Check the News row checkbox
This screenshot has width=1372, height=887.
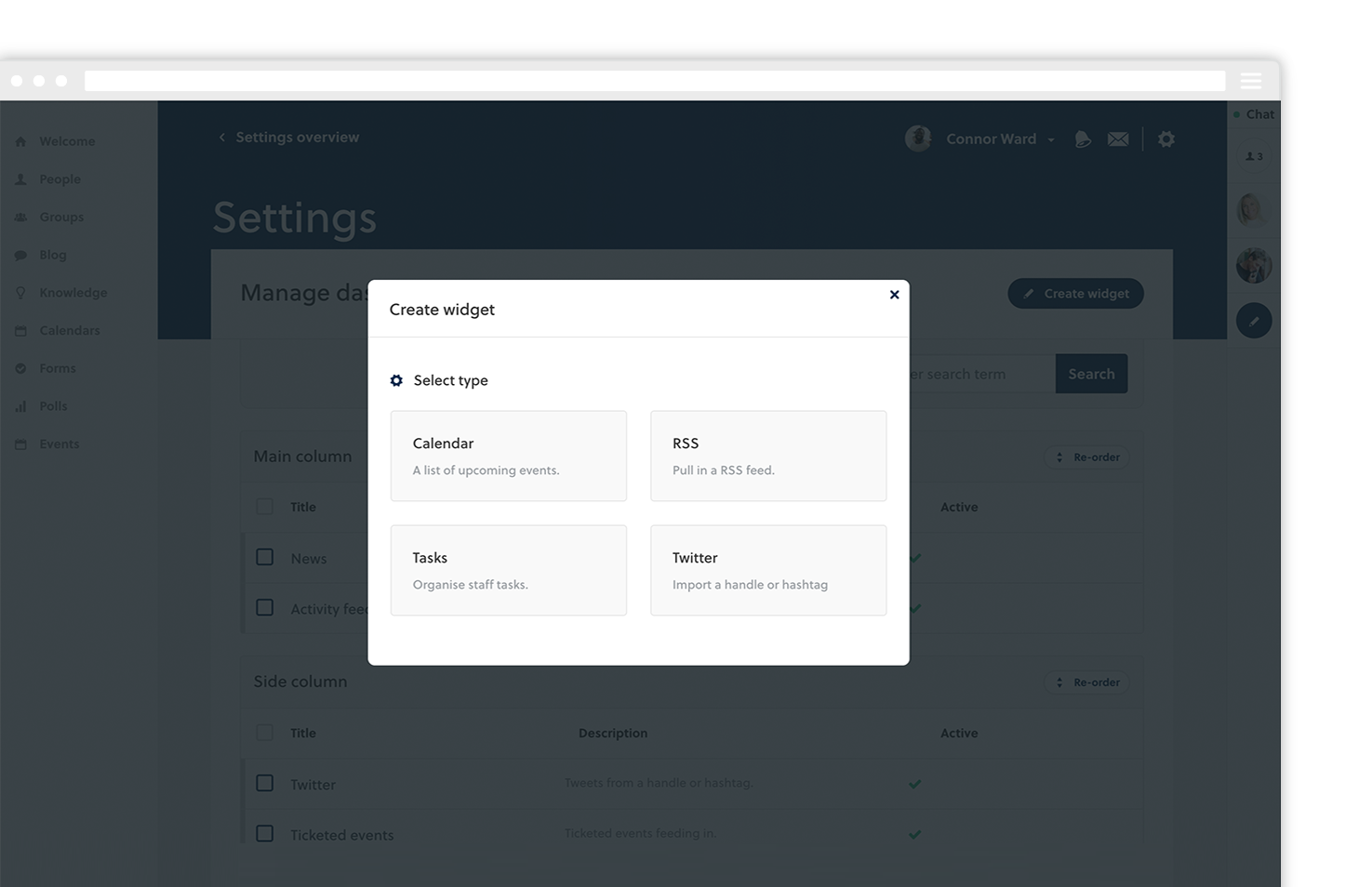coord(265,557)
